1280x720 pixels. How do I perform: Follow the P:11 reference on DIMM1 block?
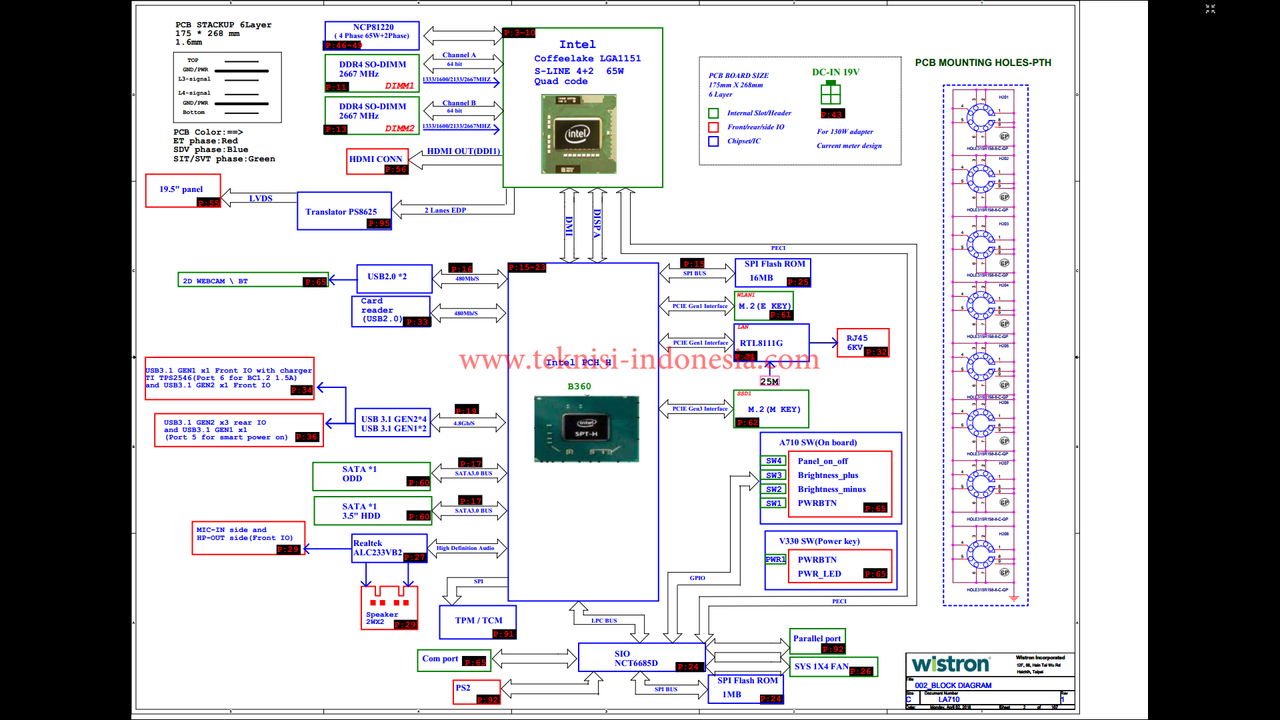point(336,87)
